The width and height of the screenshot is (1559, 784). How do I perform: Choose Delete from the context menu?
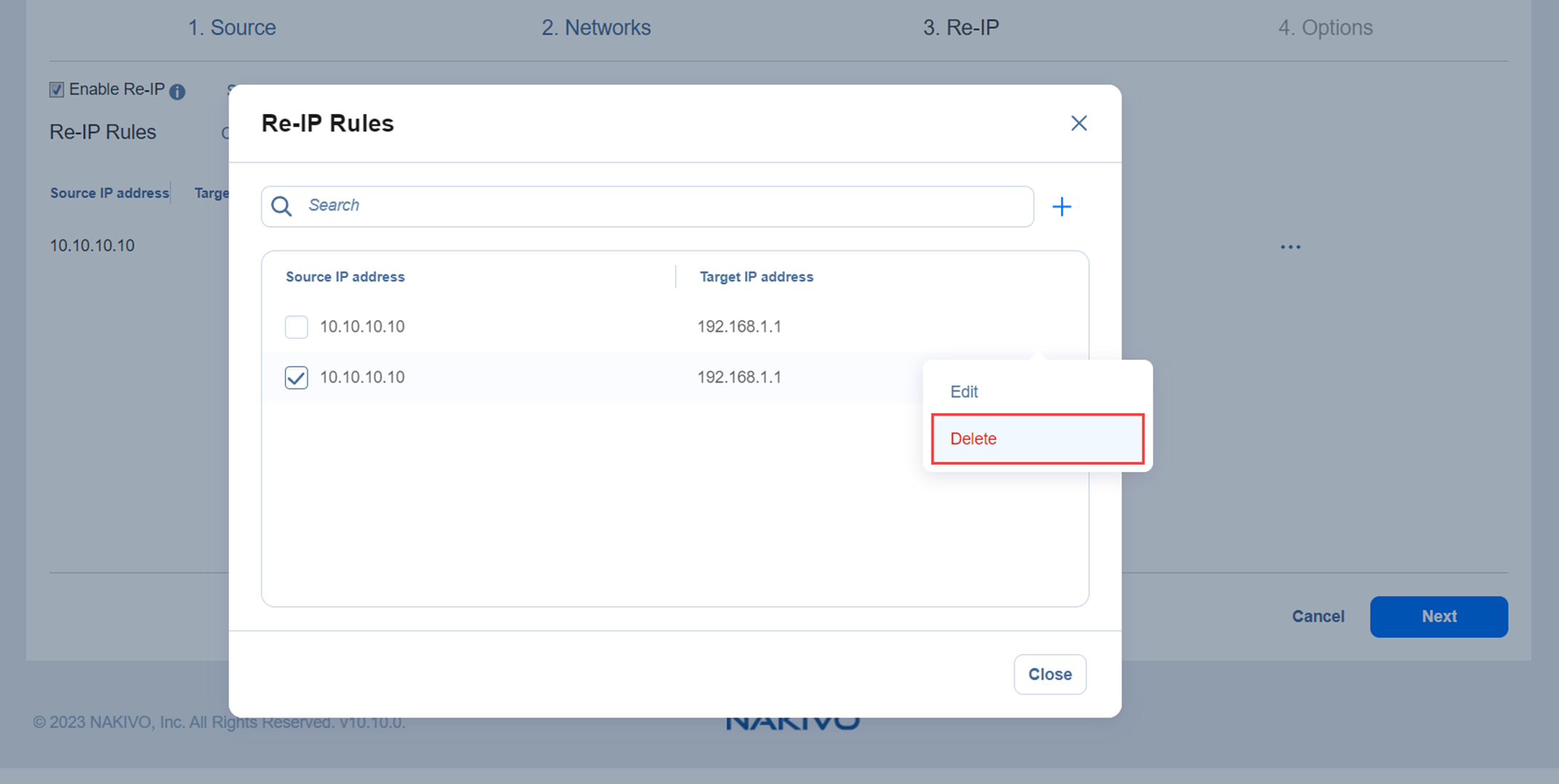(973, 438)
